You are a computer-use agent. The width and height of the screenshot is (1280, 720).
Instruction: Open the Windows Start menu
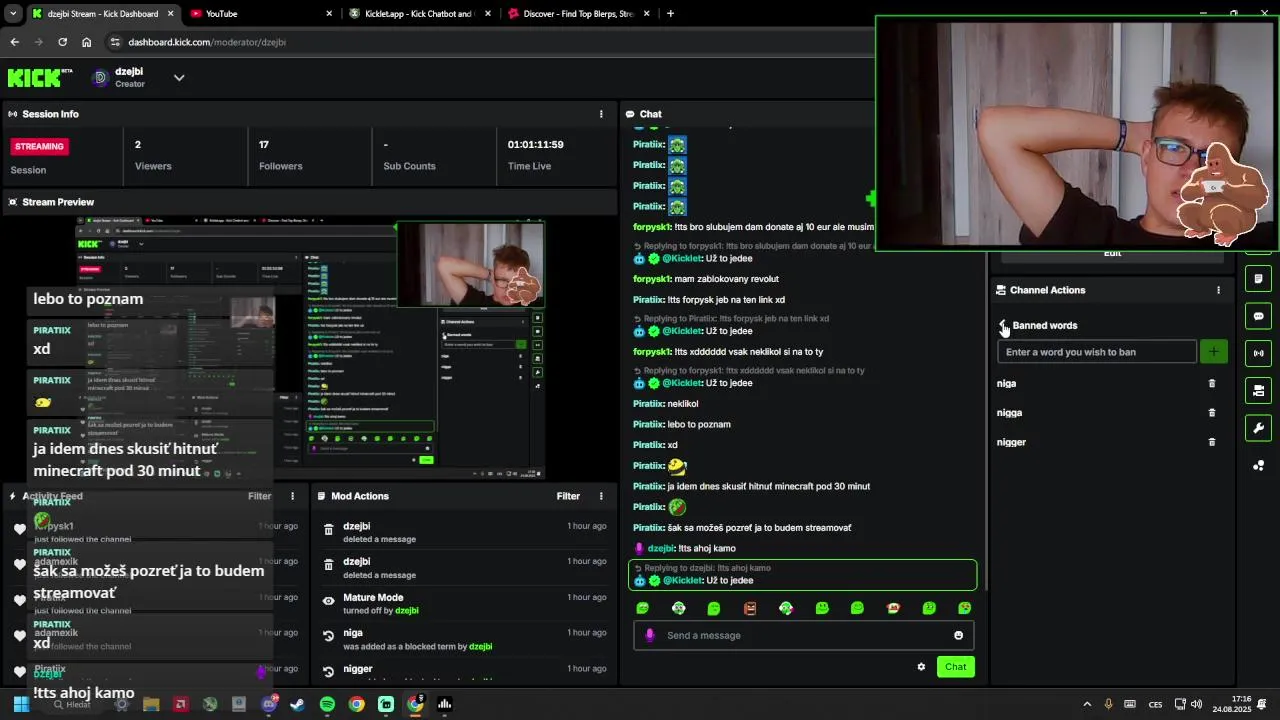pyautogui.click(x=21, y=704)
